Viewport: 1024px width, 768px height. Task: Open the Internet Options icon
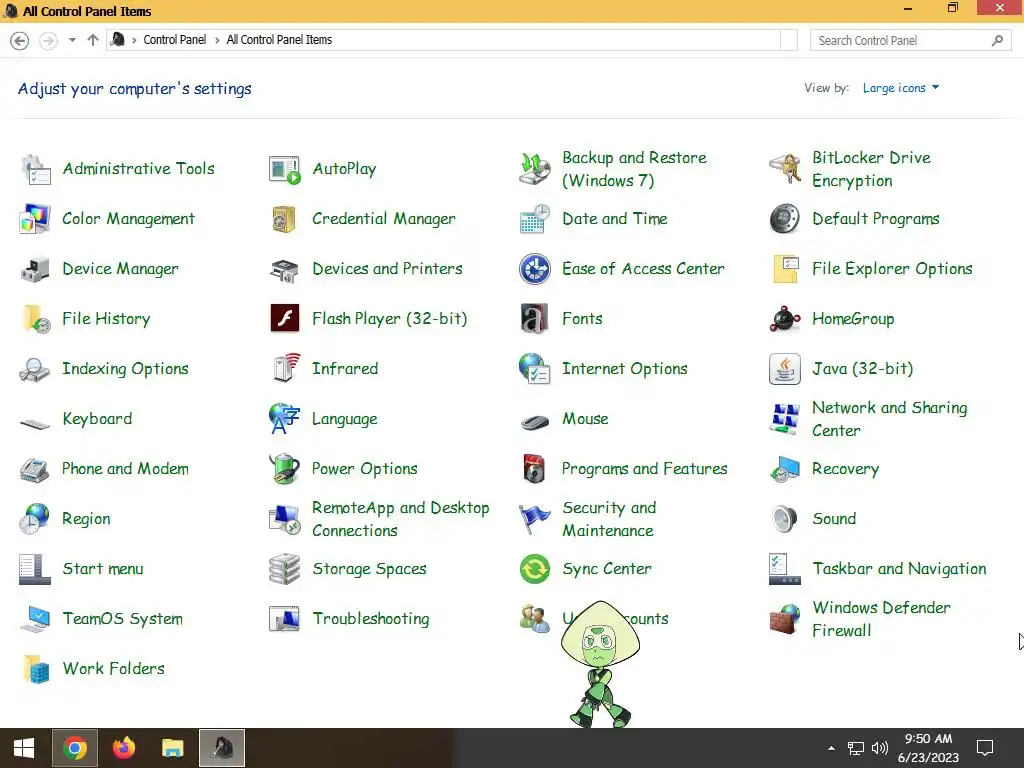[x=535, y=369]
